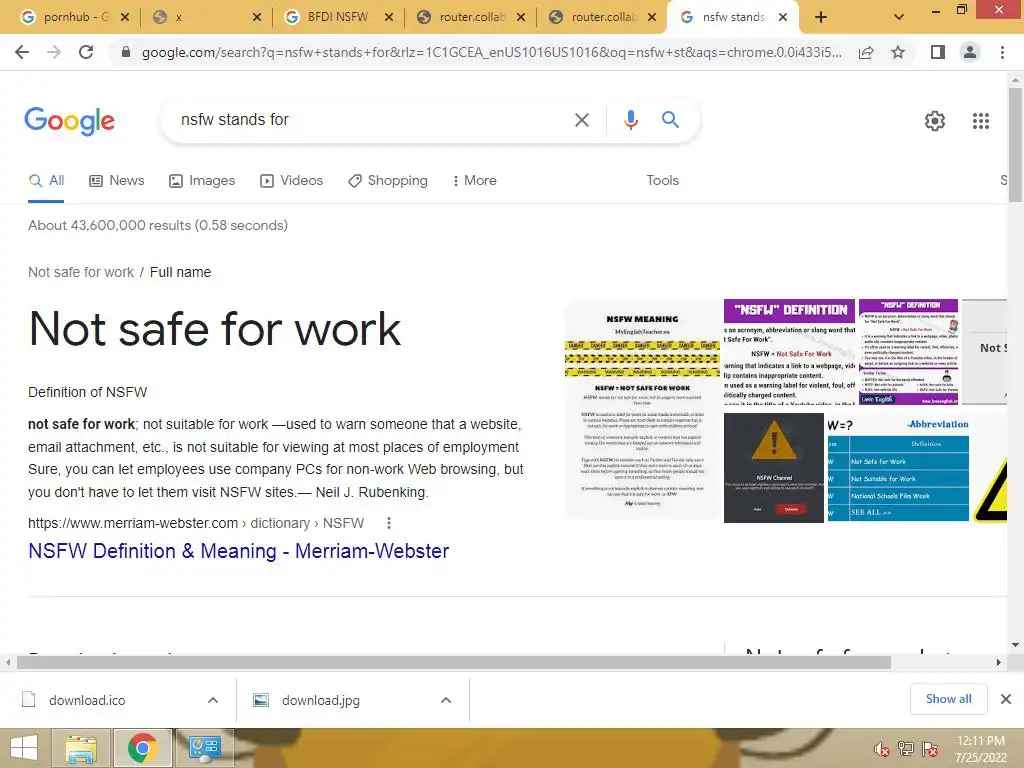Click the browser forward arrow
1024x768 pixels.
[x=54, y=52]
